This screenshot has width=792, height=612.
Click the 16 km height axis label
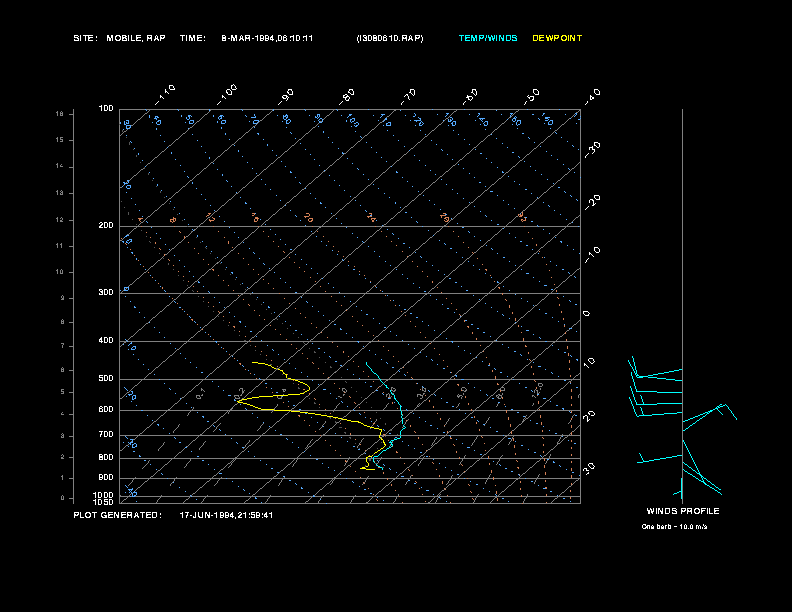pos(60,114)
